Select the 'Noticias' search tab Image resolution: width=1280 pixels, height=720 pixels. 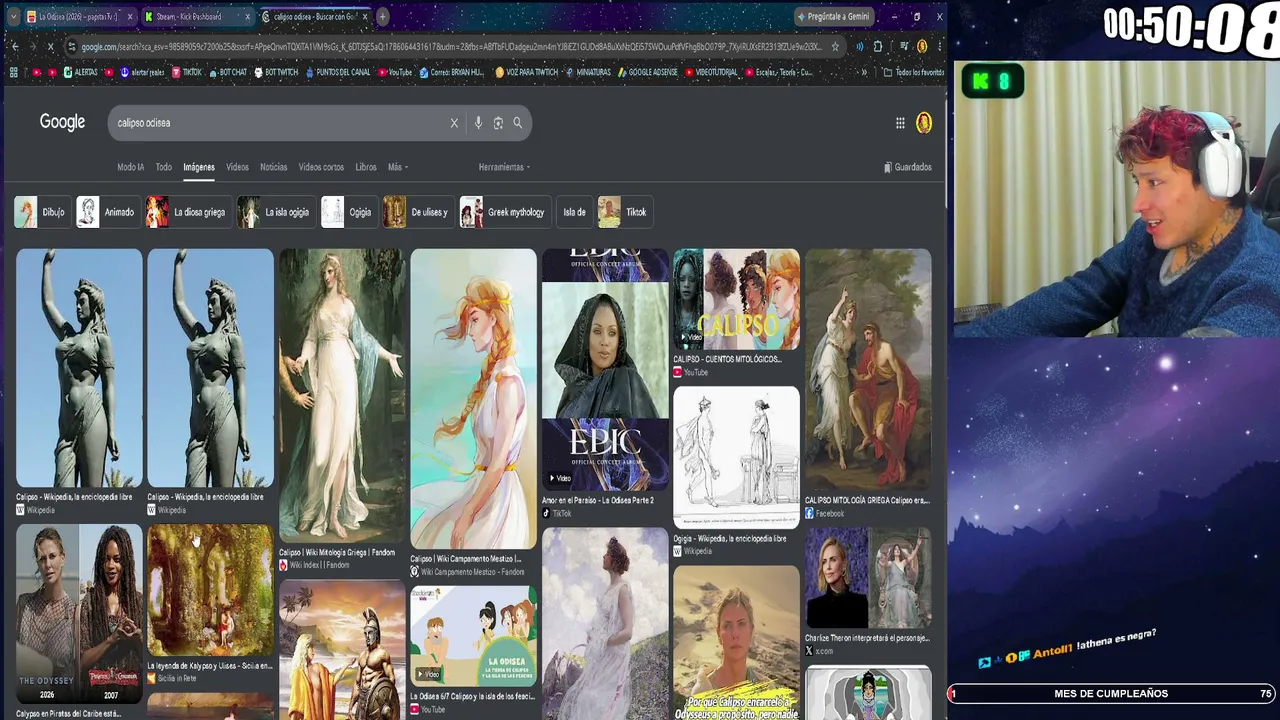273,167
